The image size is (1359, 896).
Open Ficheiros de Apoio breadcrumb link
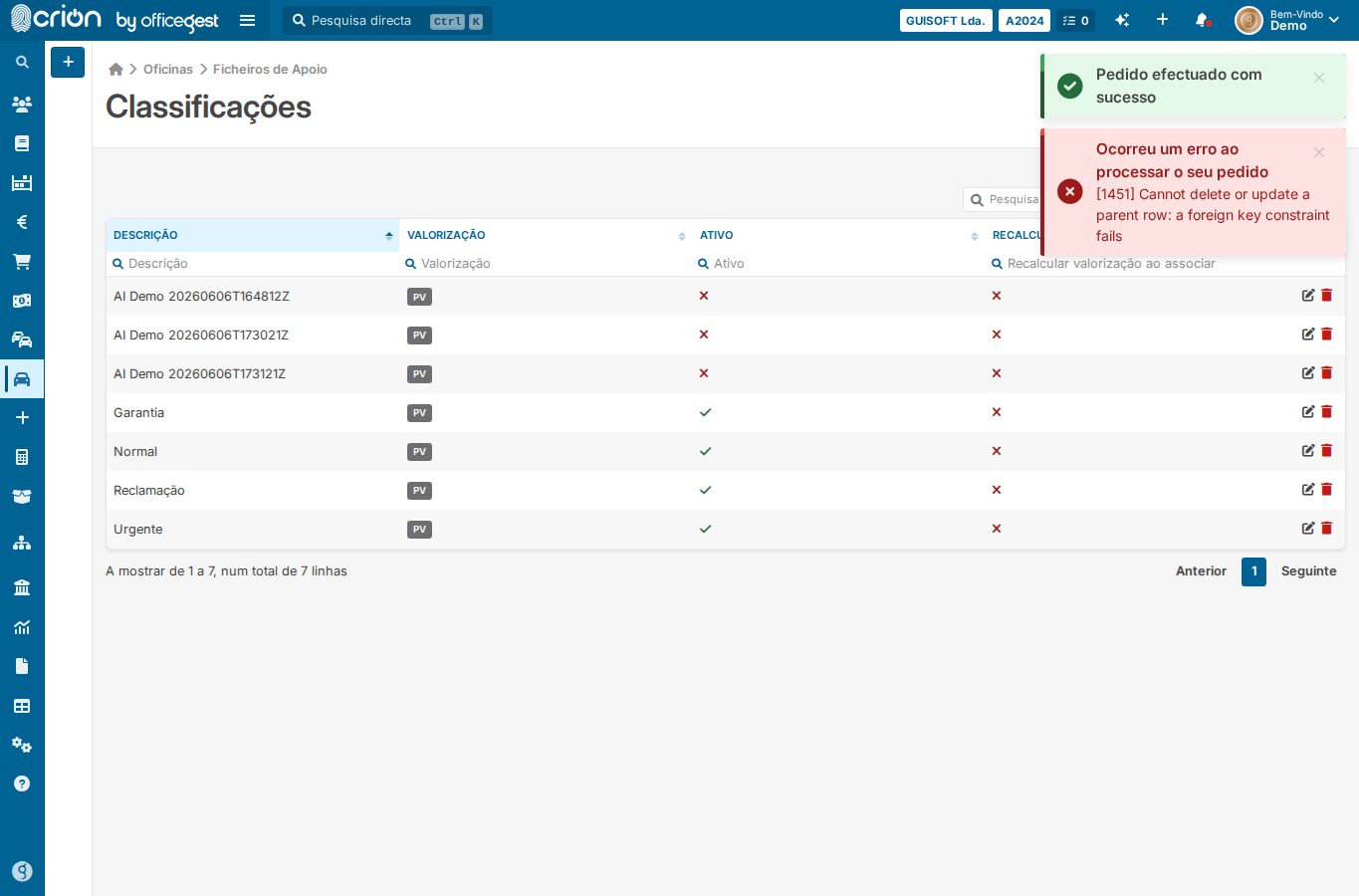[270, 69]
